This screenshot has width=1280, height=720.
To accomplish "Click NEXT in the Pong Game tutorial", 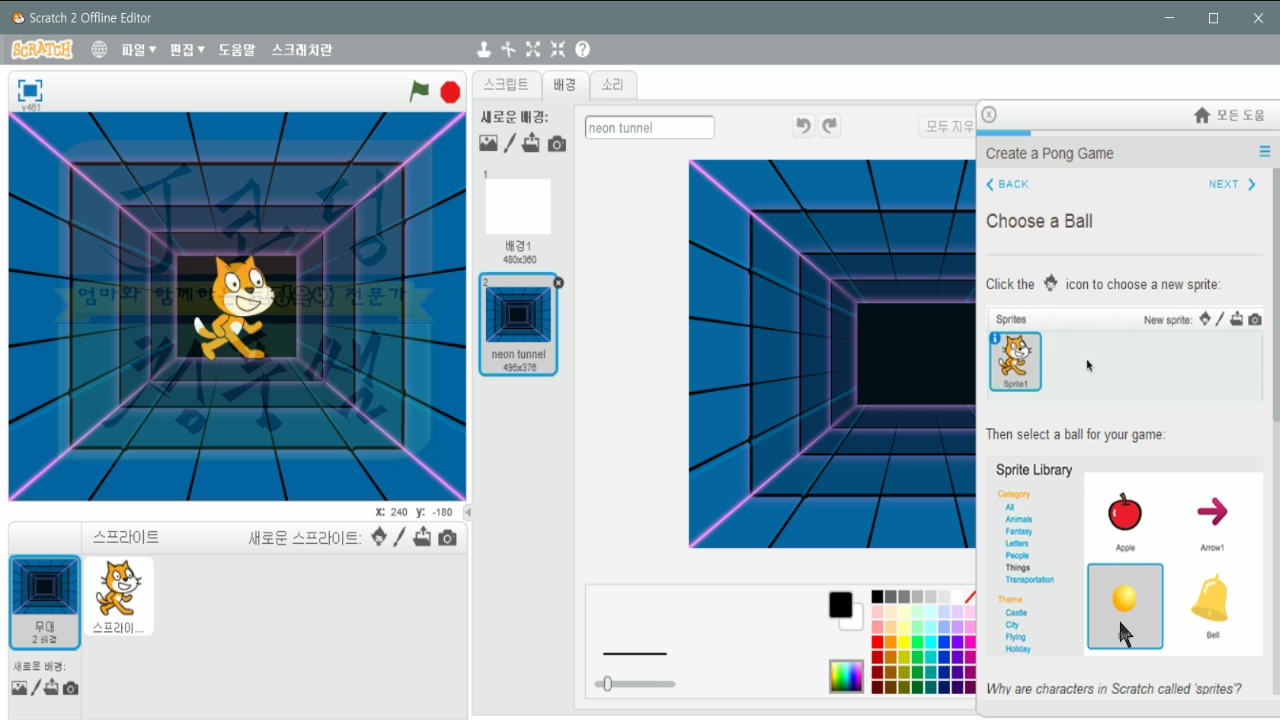I will click(1231, 184).
